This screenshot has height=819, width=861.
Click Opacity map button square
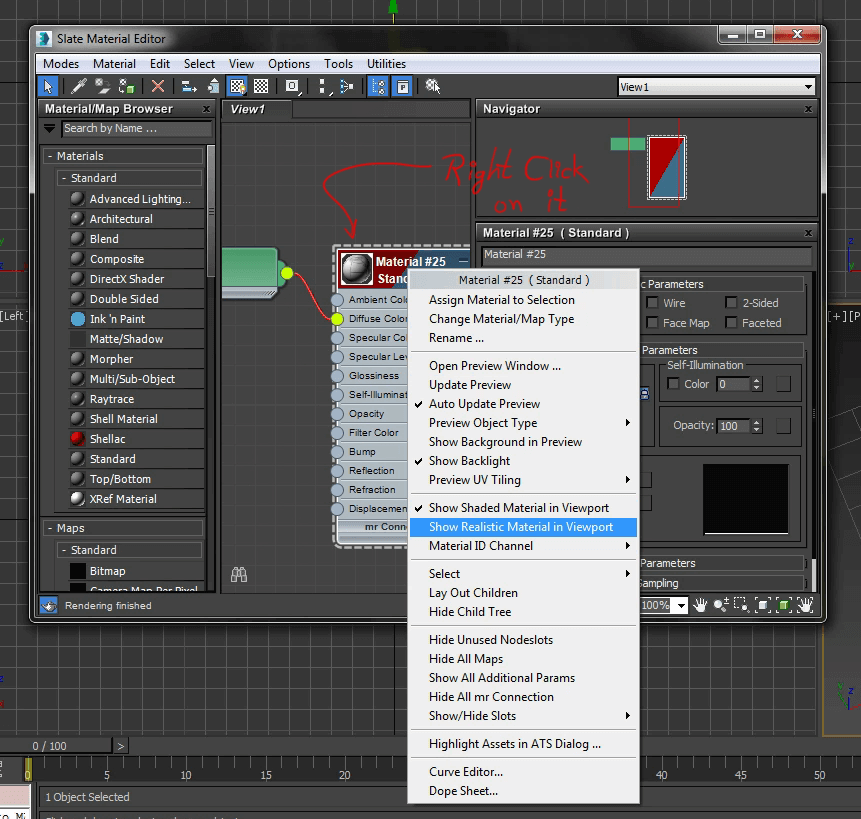pos(783,425)
